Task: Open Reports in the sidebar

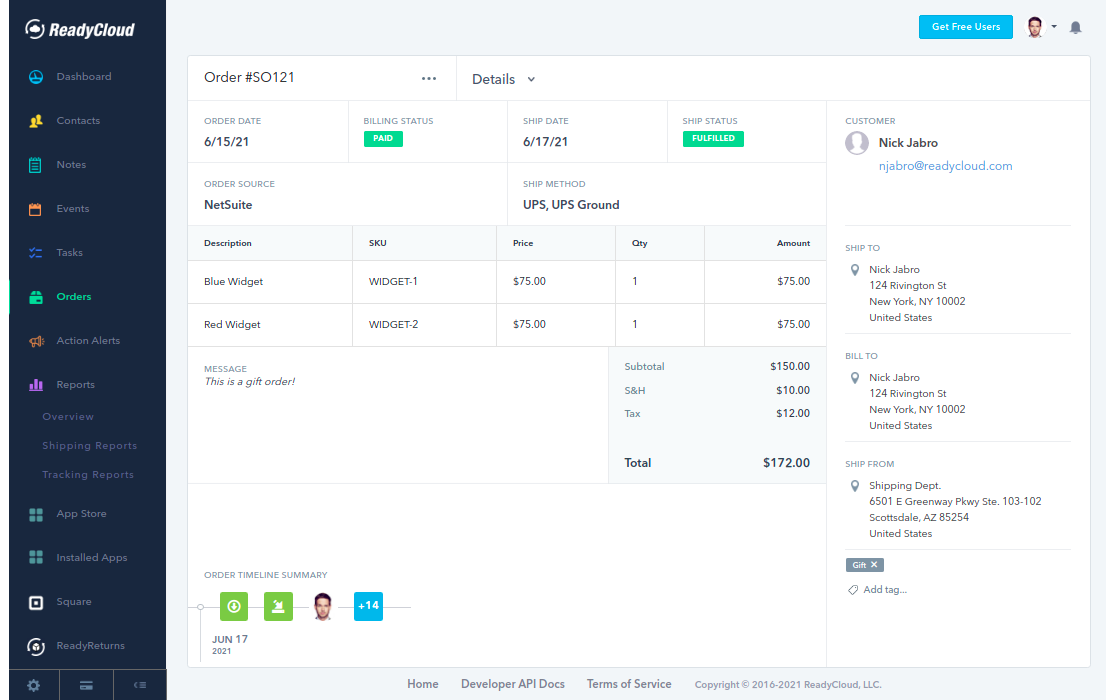Action: (x=75, y=385)
